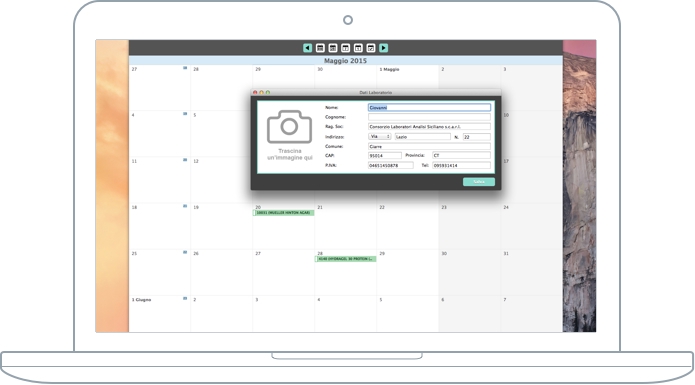The height and width of the screenshot is (385, 695).
Task: Click week number badge in the day 25 cell
Action: 185,252
